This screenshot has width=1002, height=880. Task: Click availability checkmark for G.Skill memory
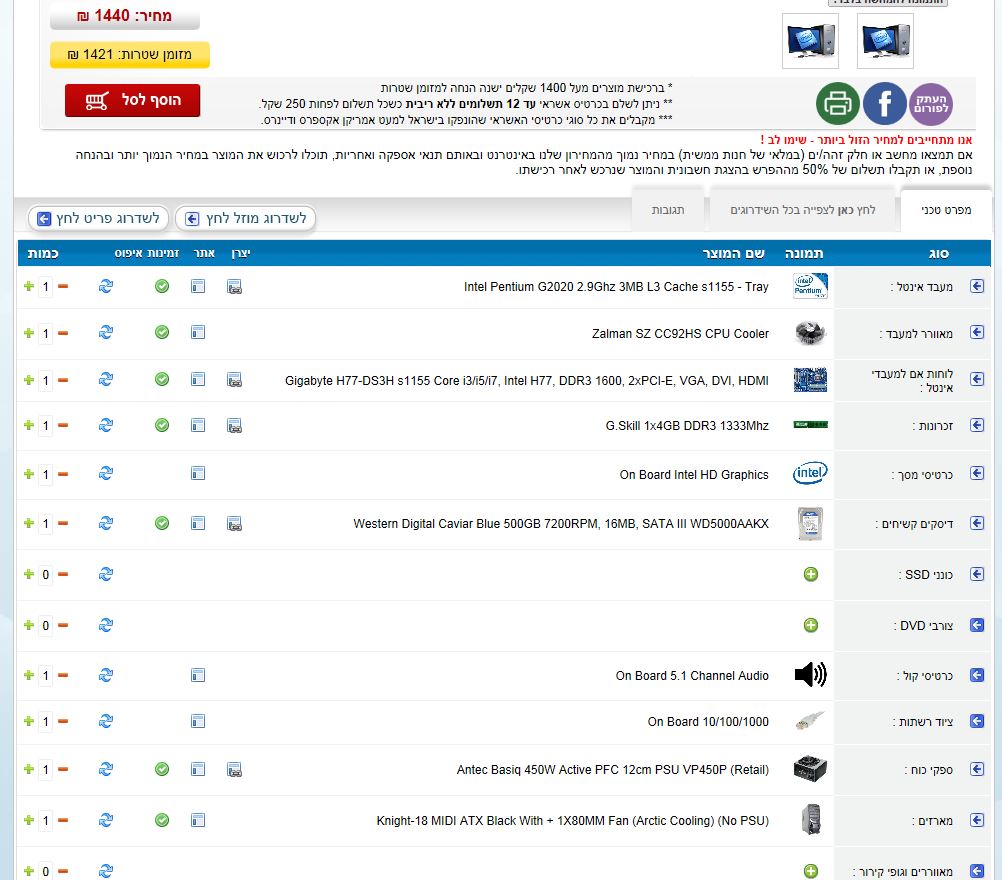coord(162,425)
